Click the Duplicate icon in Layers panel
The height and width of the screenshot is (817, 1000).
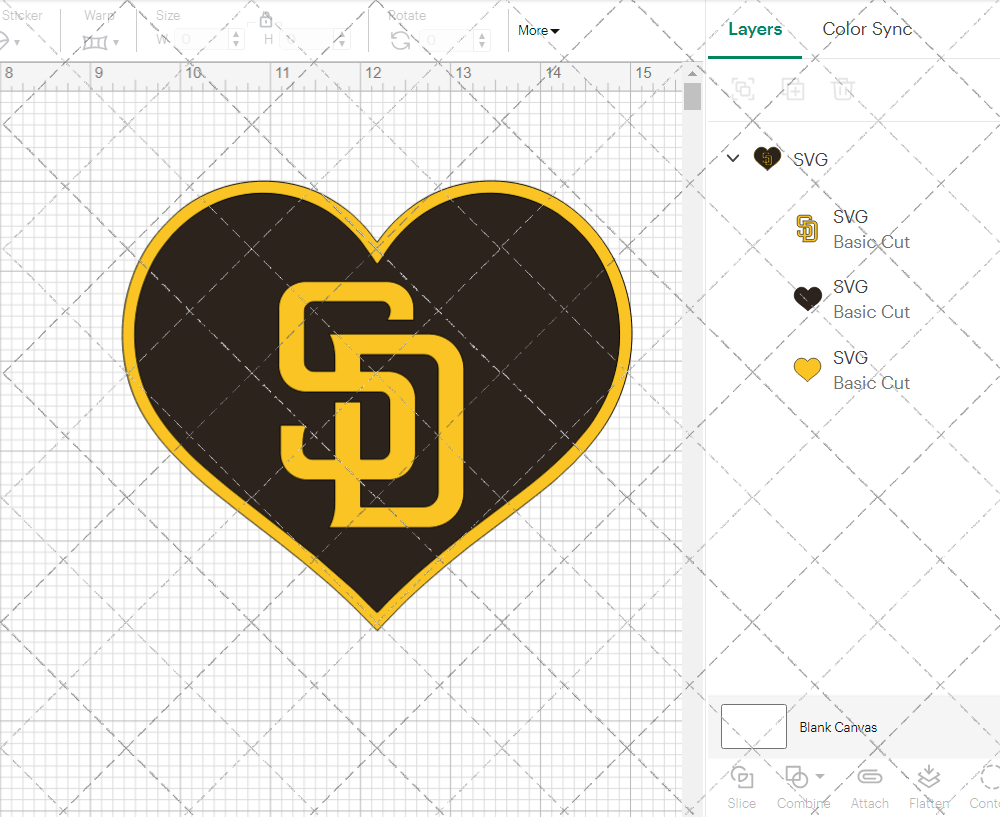click(794, 89)
